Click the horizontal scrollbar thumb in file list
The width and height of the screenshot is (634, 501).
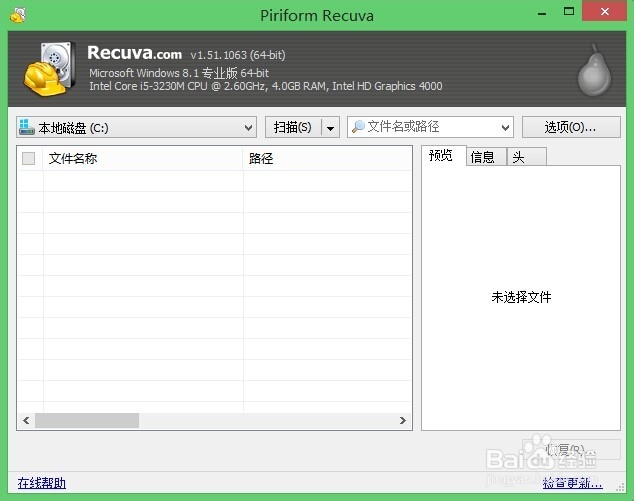87,421
